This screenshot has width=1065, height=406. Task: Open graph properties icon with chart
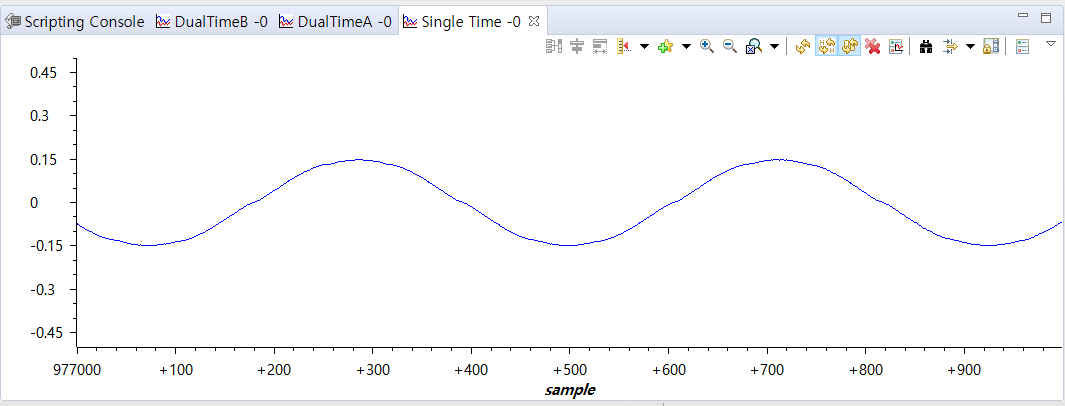[x=896, y=46]
